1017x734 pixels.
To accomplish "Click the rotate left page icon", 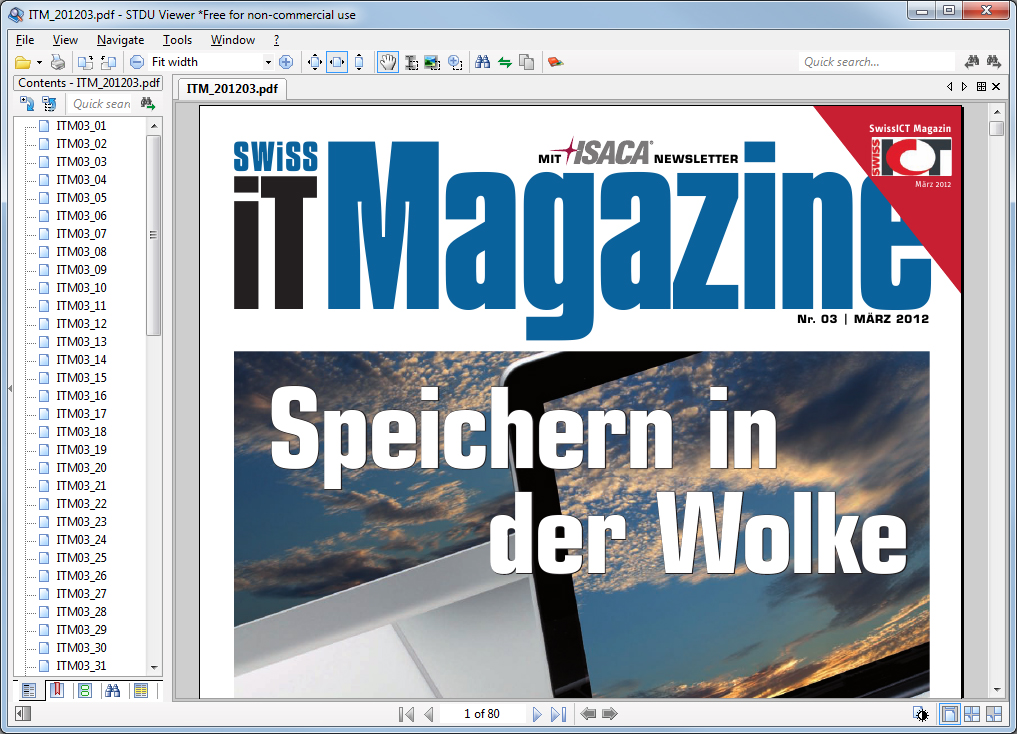I will point(86,62).
